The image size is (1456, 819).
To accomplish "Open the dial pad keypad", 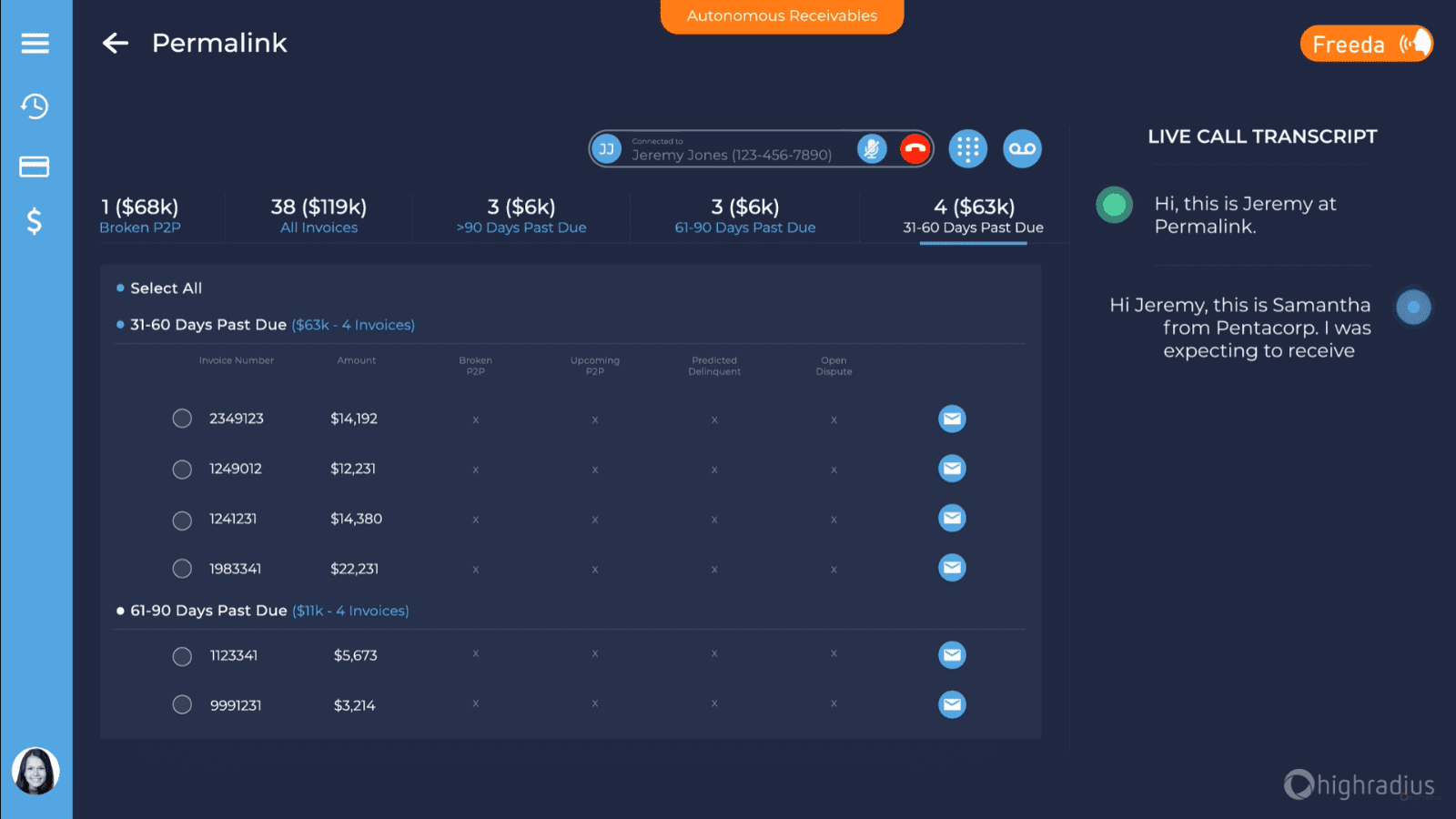I will coord(967,148).
